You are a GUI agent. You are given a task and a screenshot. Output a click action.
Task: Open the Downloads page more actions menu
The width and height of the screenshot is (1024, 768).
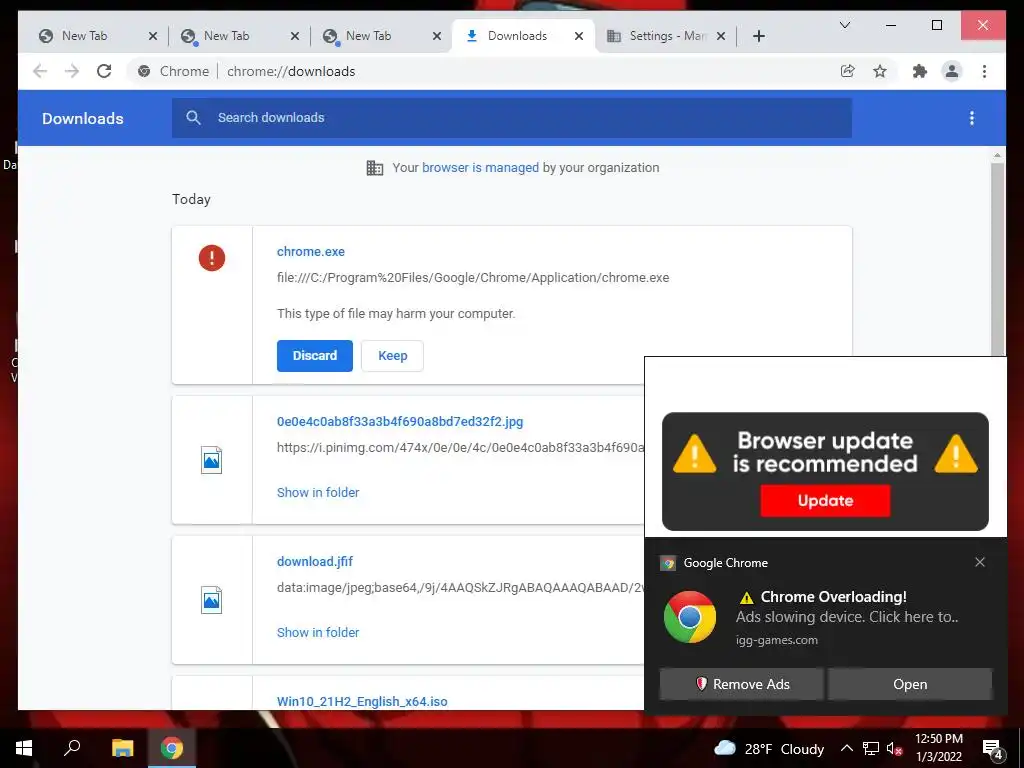tap(972, 118)
